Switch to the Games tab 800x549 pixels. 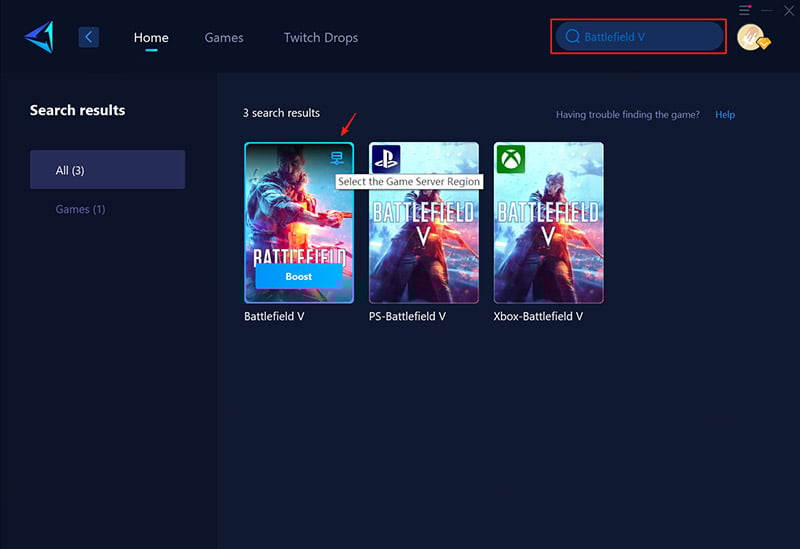[x=224, y=38]
